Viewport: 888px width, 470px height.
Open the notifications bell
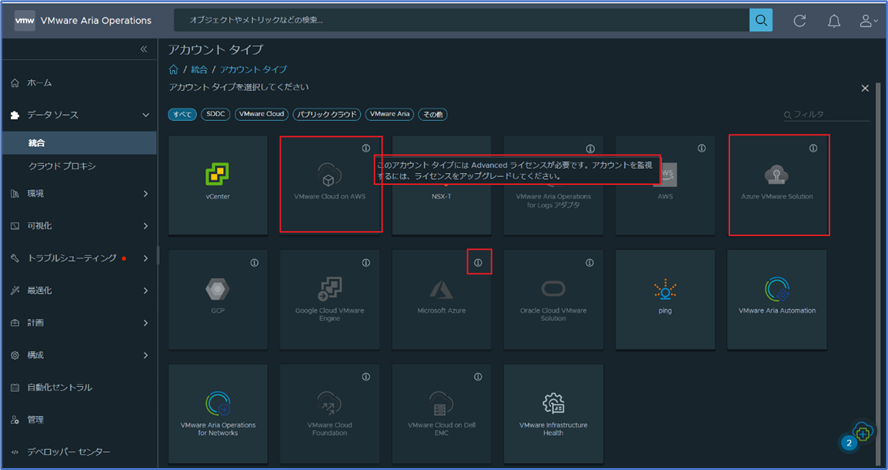click(x=834, y=21)
